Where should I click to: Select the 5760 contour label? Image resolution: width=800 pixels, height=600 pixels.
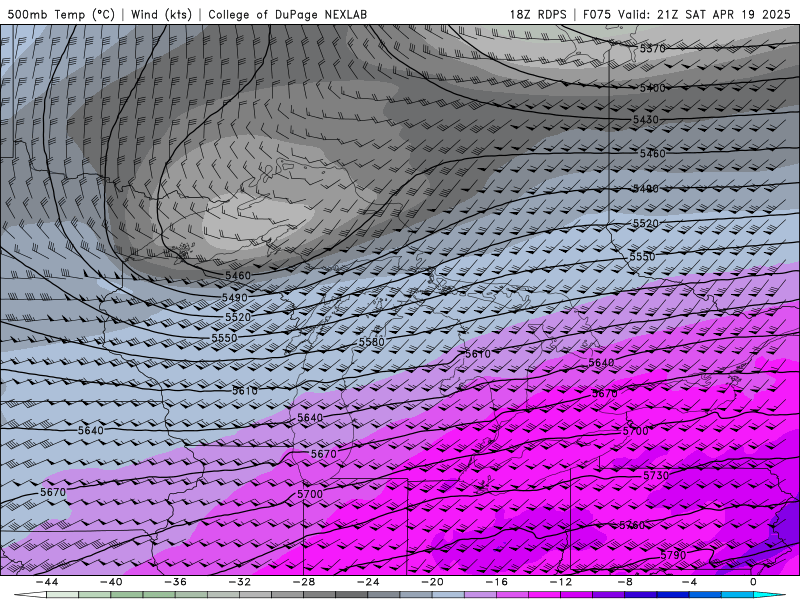(632, 525)
